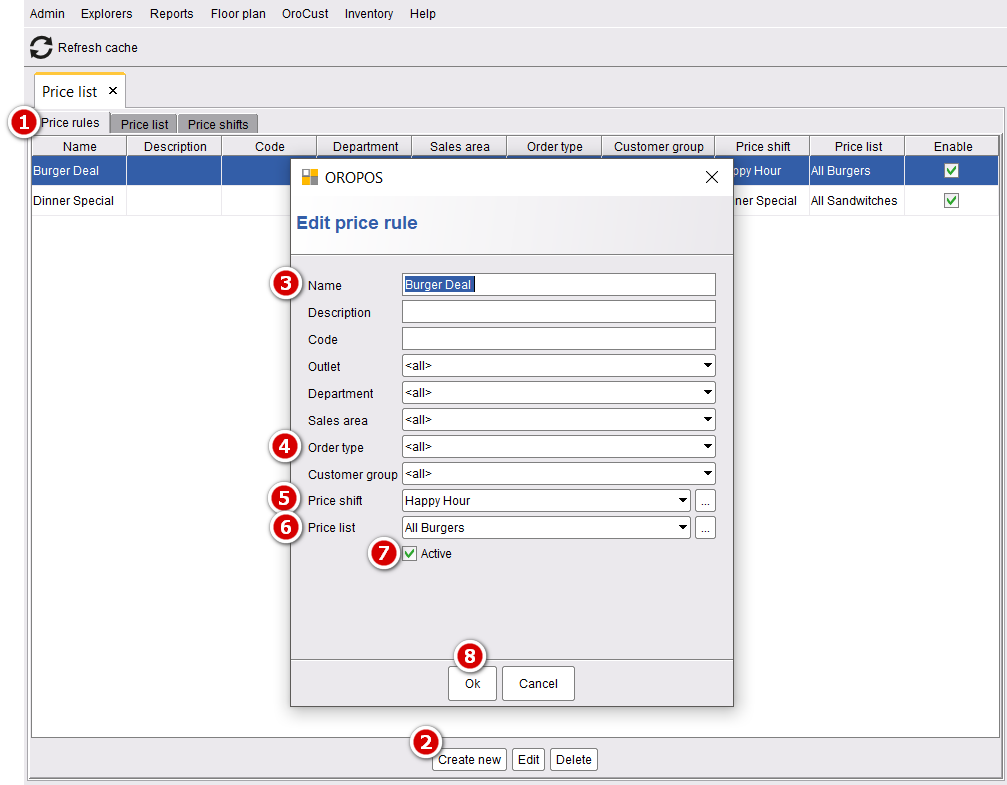The height and width of the screenshot is (785, 1007).
Task: Switch to the Price shifts tab
Action: [x=218, y=124]
